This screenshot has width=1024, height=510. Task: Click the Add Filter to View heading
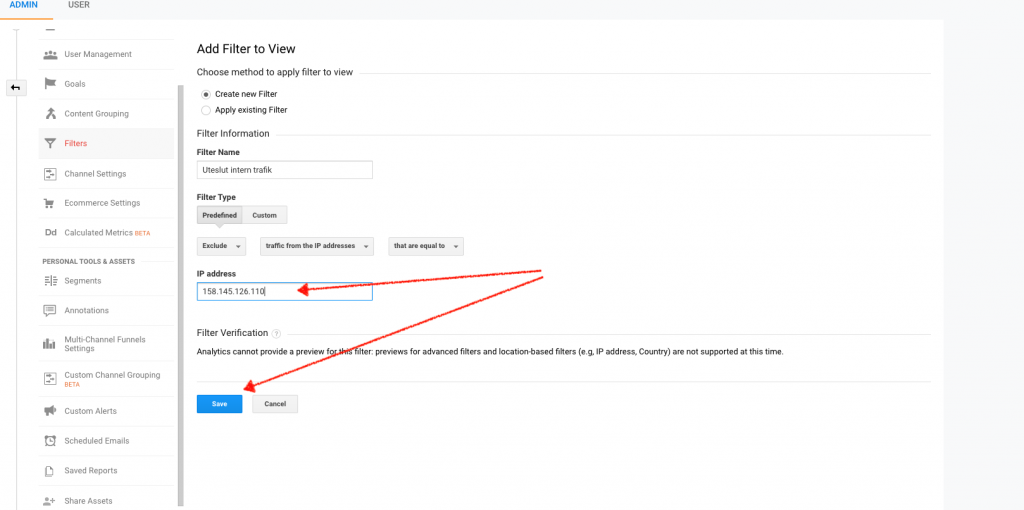[246, 49]
